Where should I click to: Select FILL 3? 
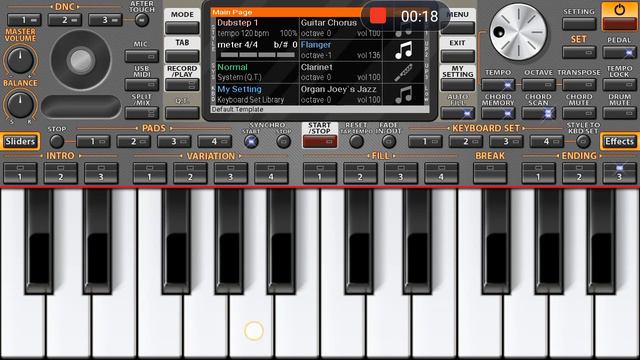click(x=400, y=173)
